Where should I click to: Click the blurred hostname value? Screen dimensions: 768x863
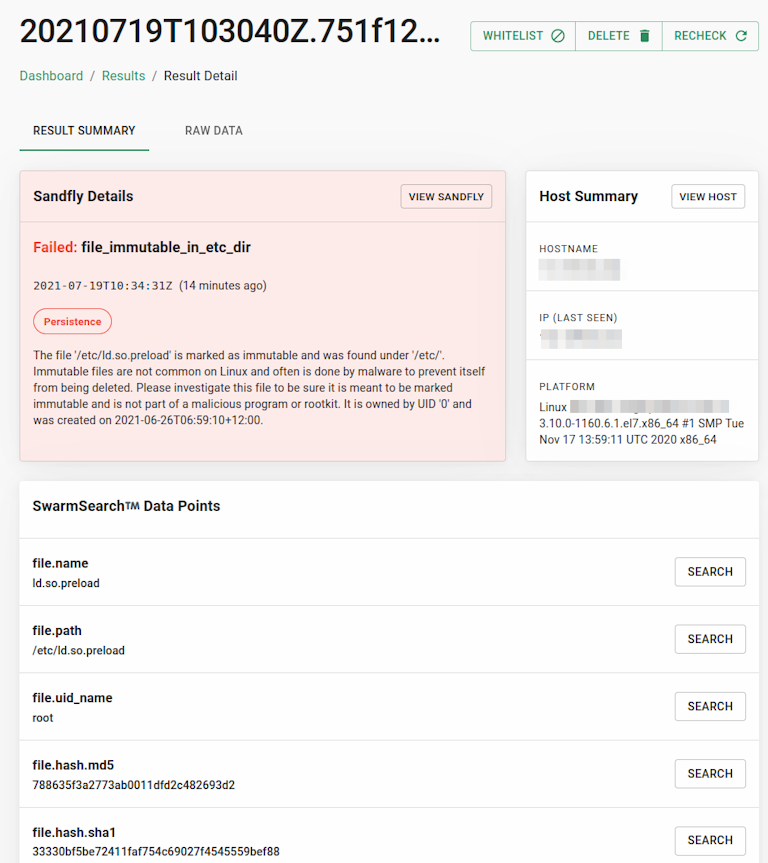click(x=579, y=270)
